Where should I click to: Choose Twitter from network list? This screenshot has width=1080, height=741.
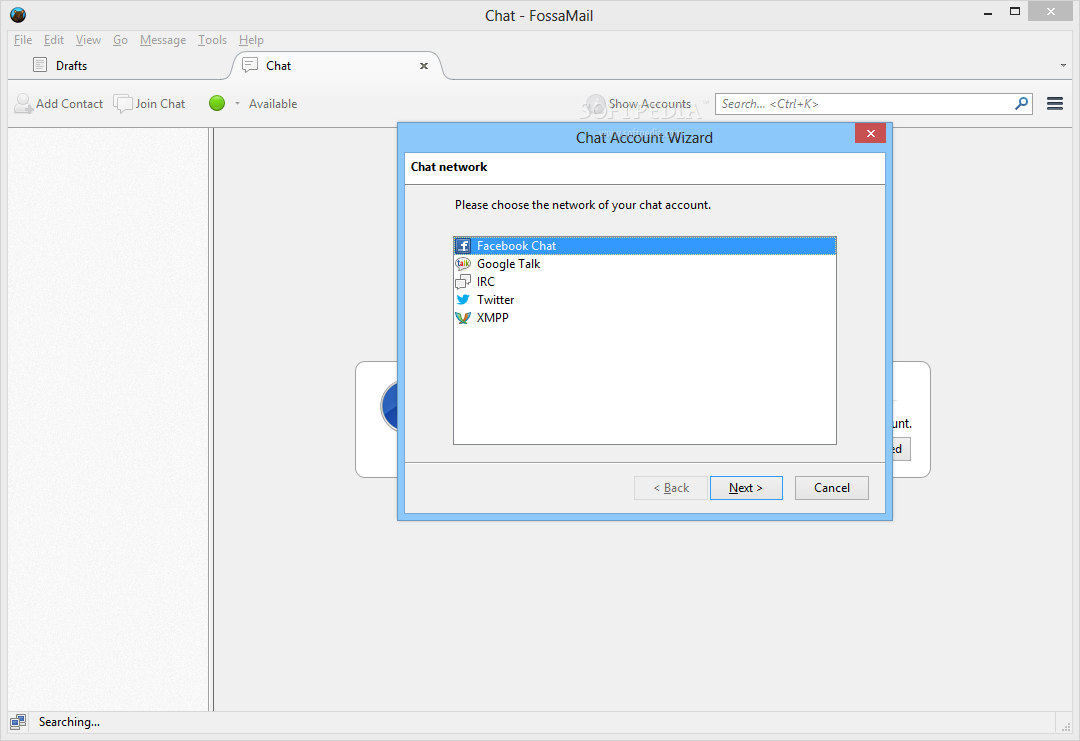(x=645, y=300)
